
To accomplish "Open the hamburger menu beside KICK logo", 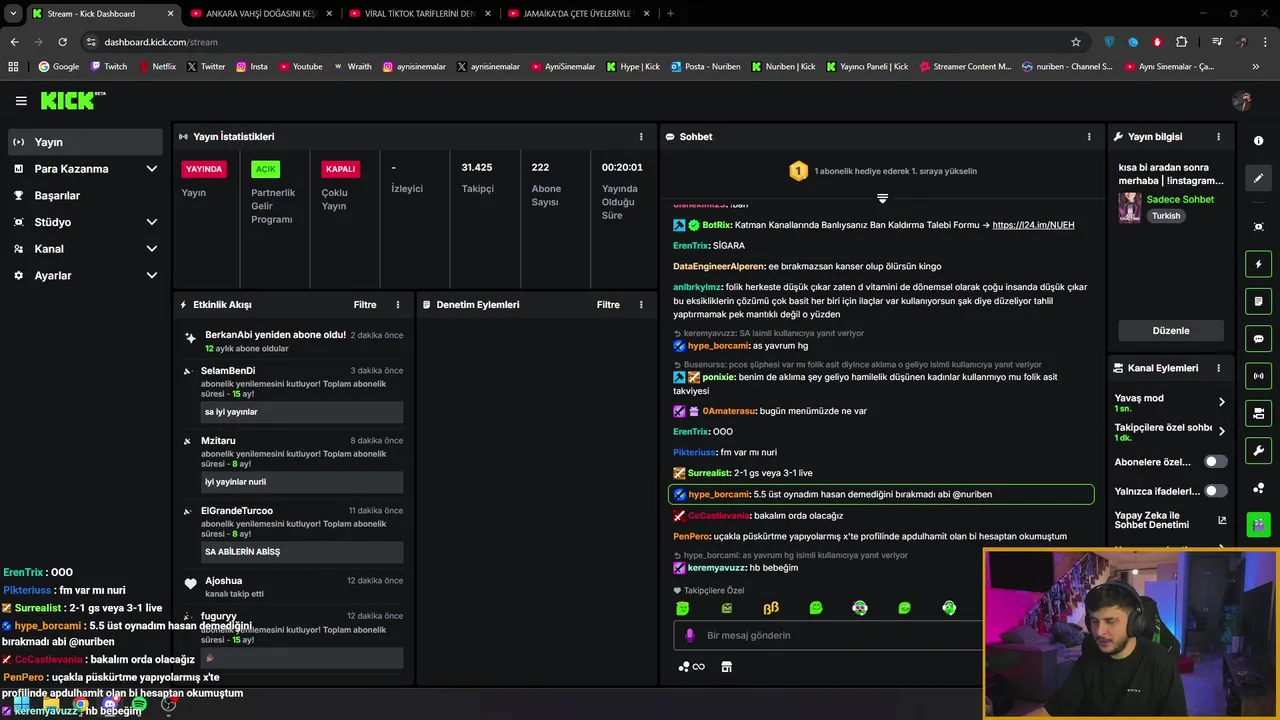I will [x=21, y=101].
